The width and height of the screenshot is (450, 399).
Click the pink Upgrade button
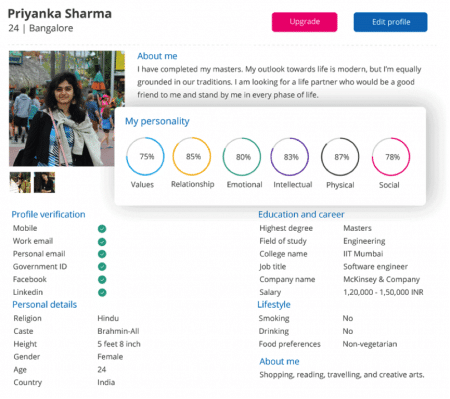pos(304,22)
